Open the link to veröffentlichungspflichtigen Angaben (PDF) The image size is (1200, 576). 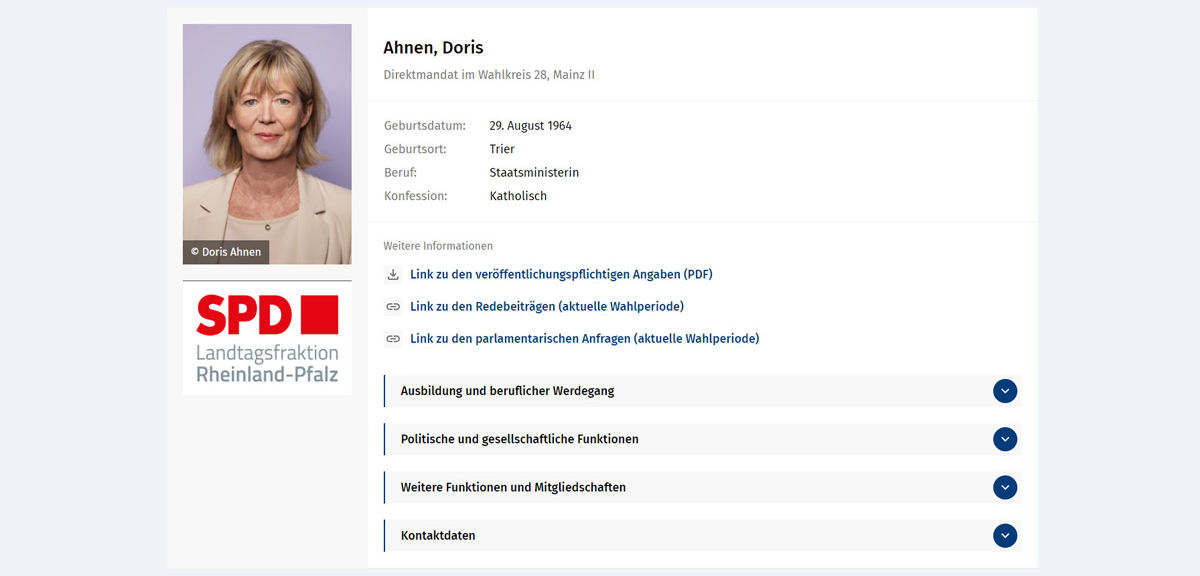pos(561,274)
